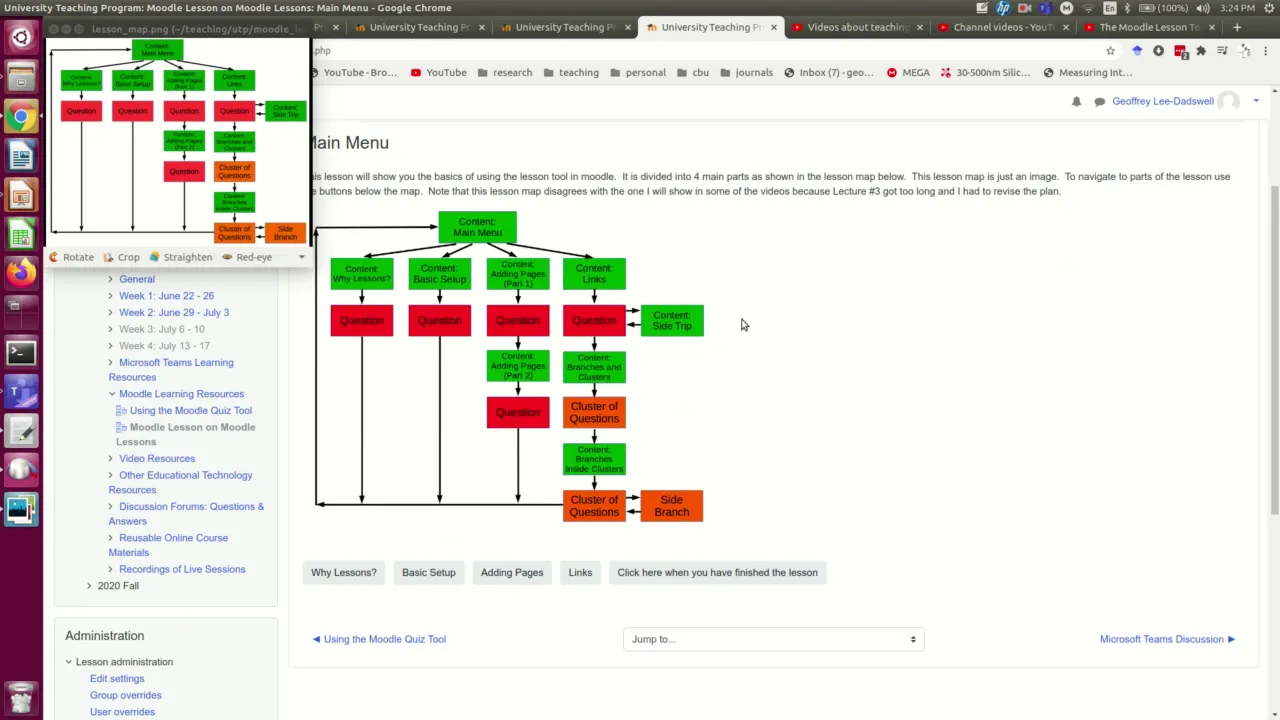The height and width of the screenshot is (720, 1280).
Task: Open the Ubuntu dash launcher
Action: coord(21,38)
